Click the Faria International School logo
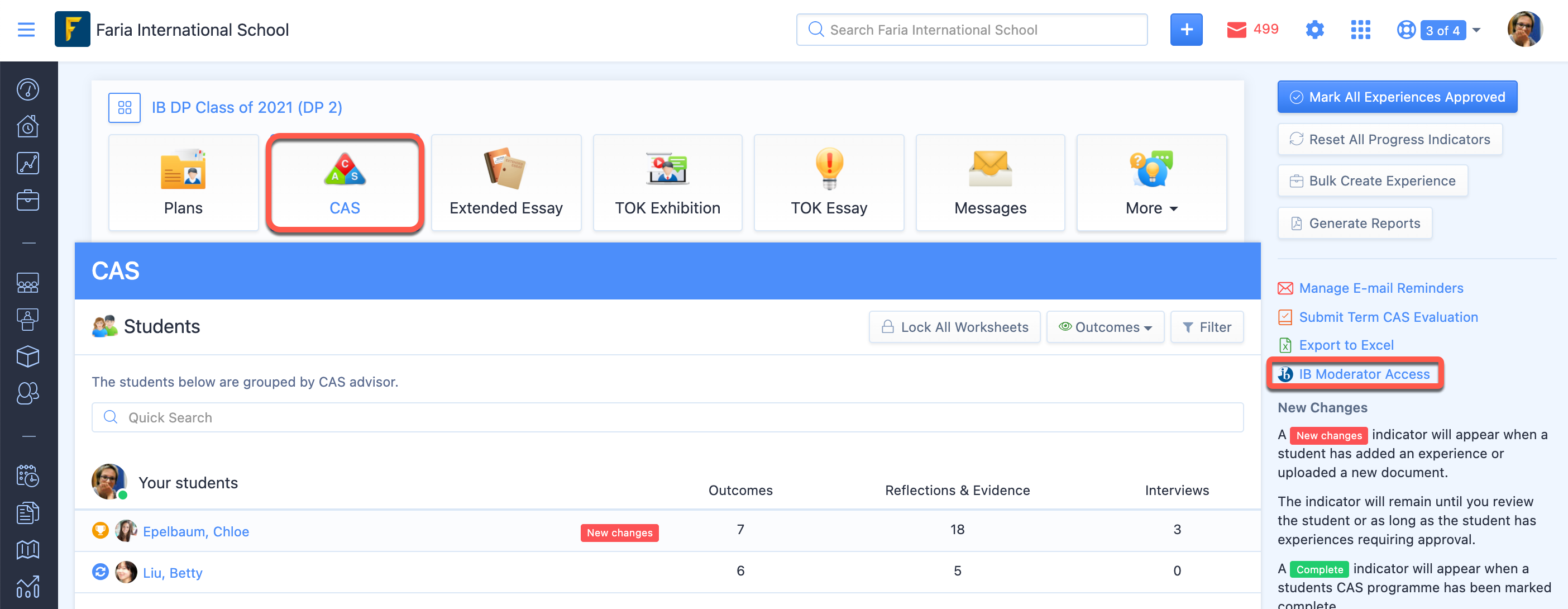The width and height of the screenshot is (1568, 609). 72,29
